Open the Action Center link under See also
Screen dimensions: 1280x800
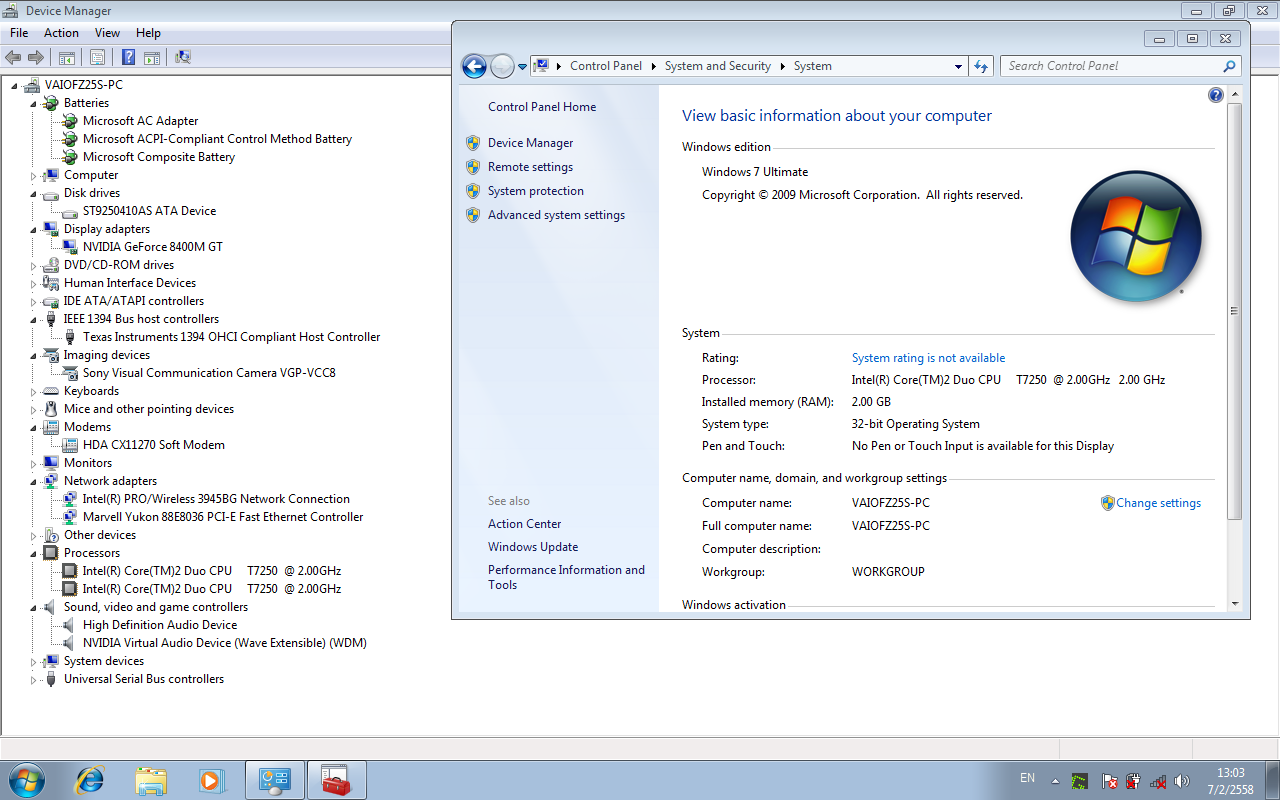click(x=524, y=524)
